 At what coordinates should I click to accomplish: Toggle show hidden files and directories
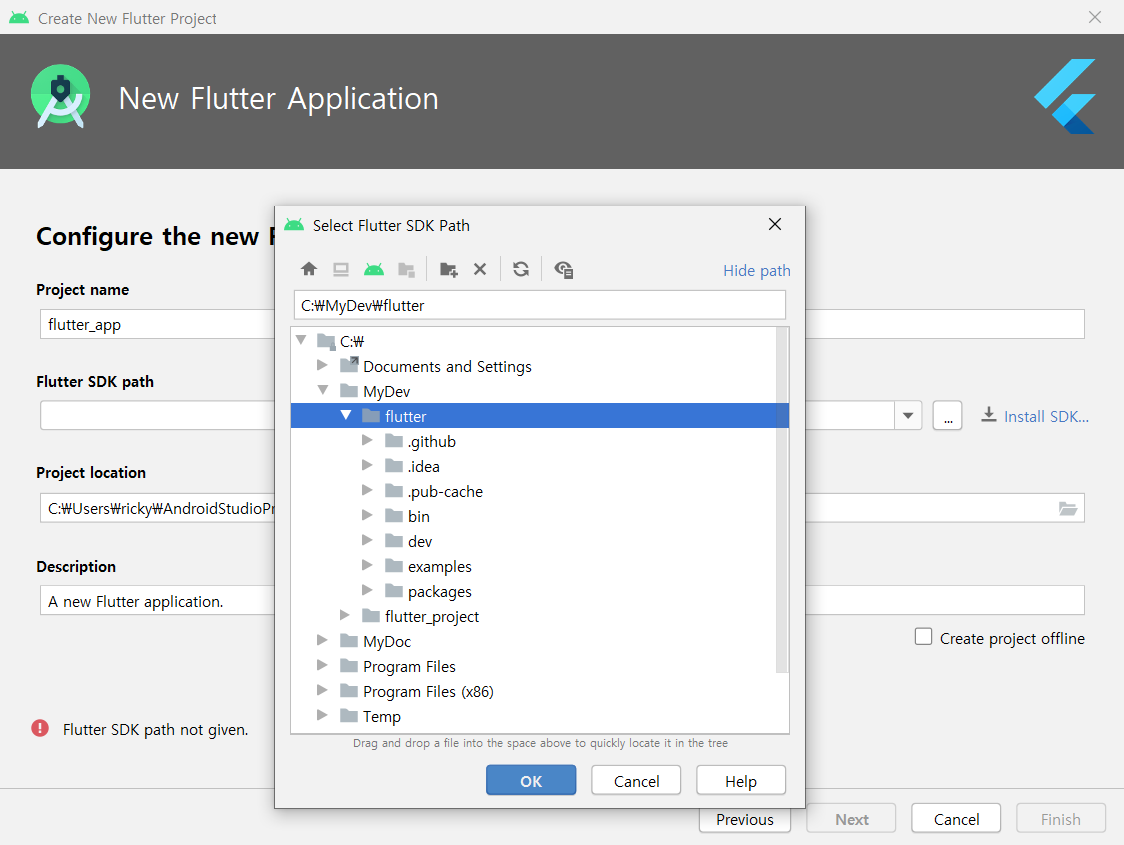(x=563, y=269)
